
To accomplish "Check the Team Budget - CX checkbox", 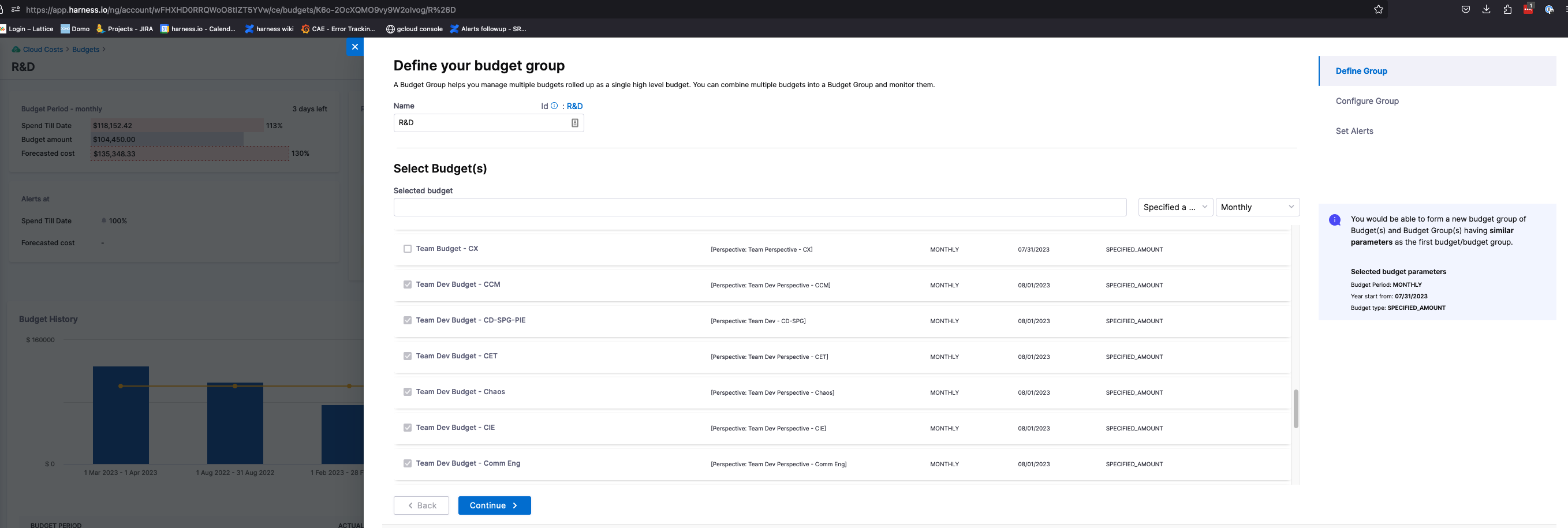I will click(x=407, y=249).
